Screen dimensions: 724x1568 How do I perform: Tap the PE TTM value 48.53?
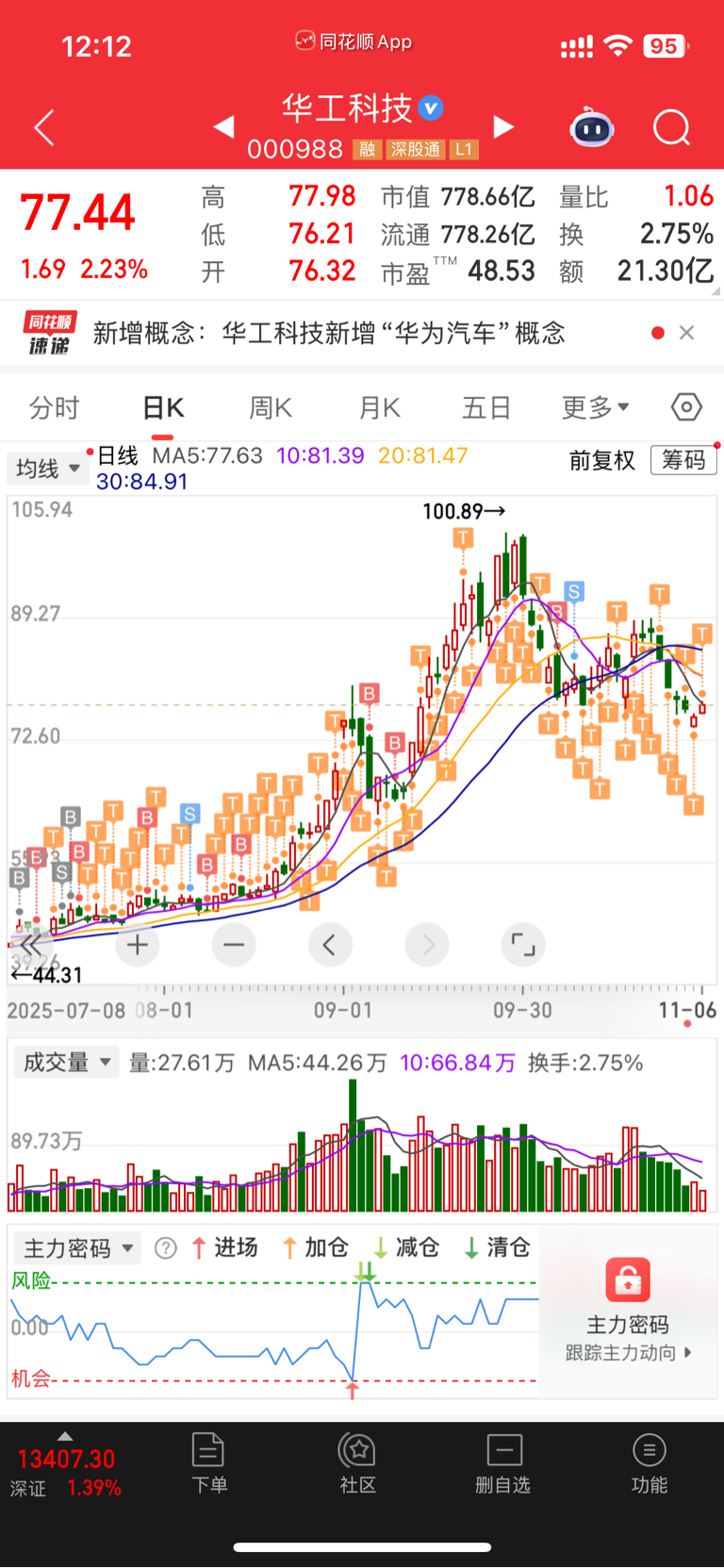(x=502, y=272)
